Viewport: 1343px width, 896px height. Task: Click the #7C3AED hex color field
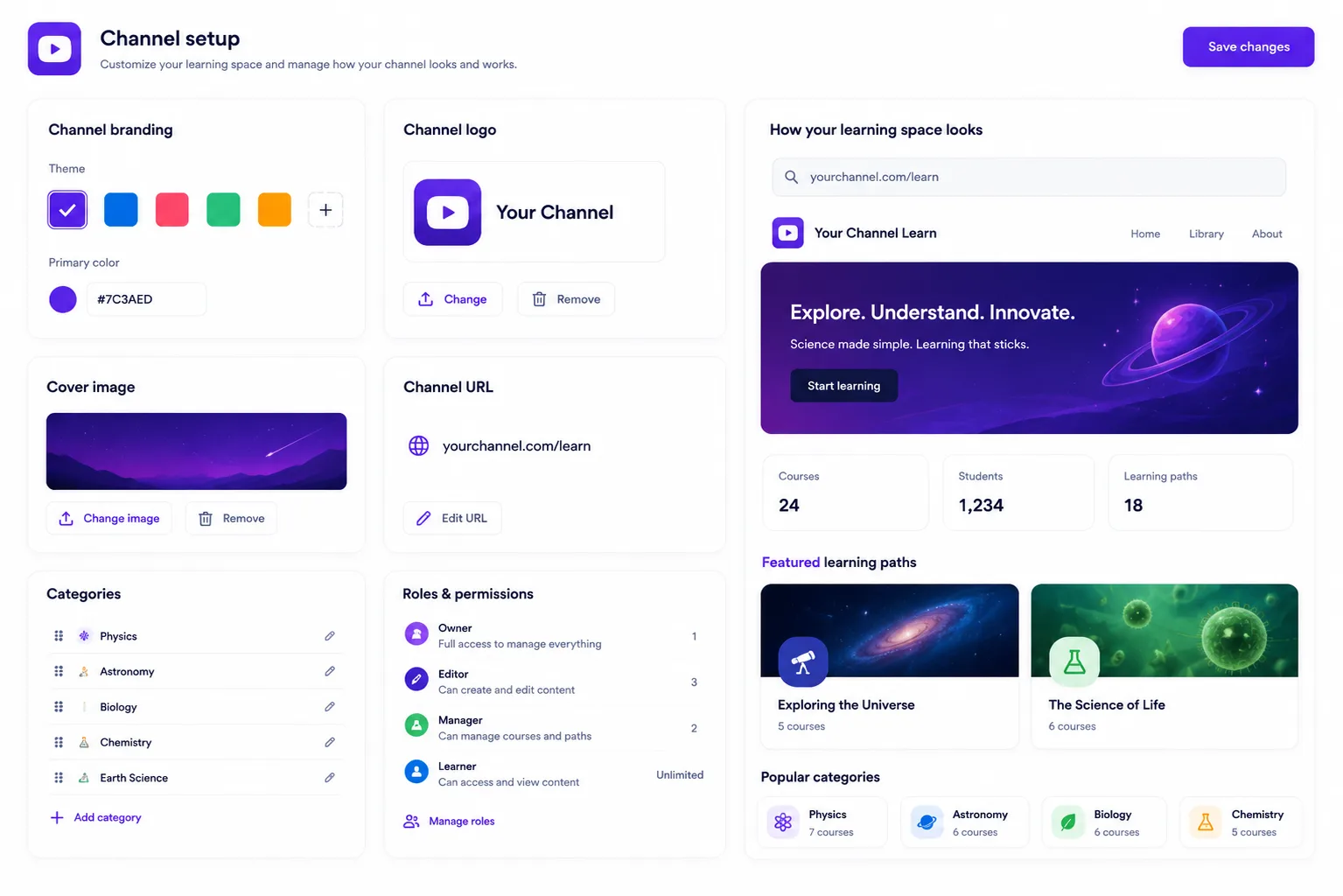(x=146, y=299)
